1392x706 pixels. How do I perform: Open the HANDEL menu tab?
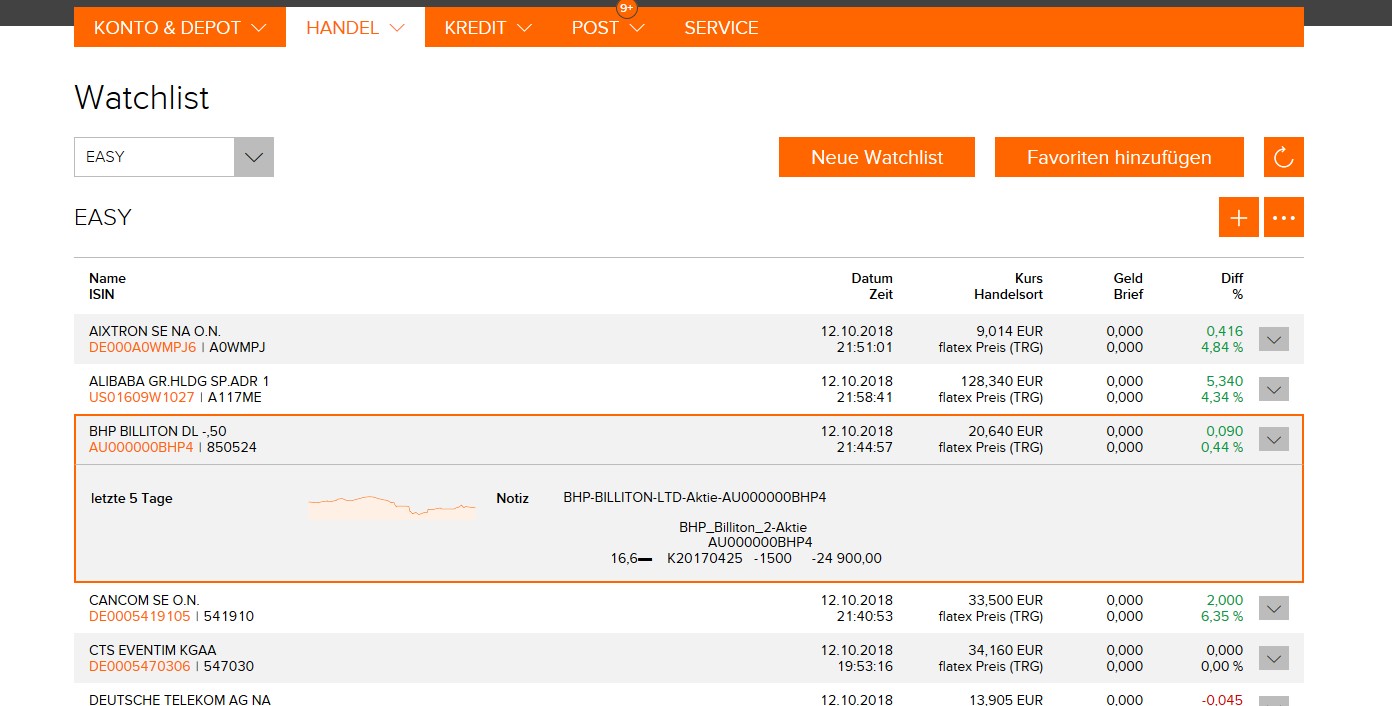[x=355, y=28]
